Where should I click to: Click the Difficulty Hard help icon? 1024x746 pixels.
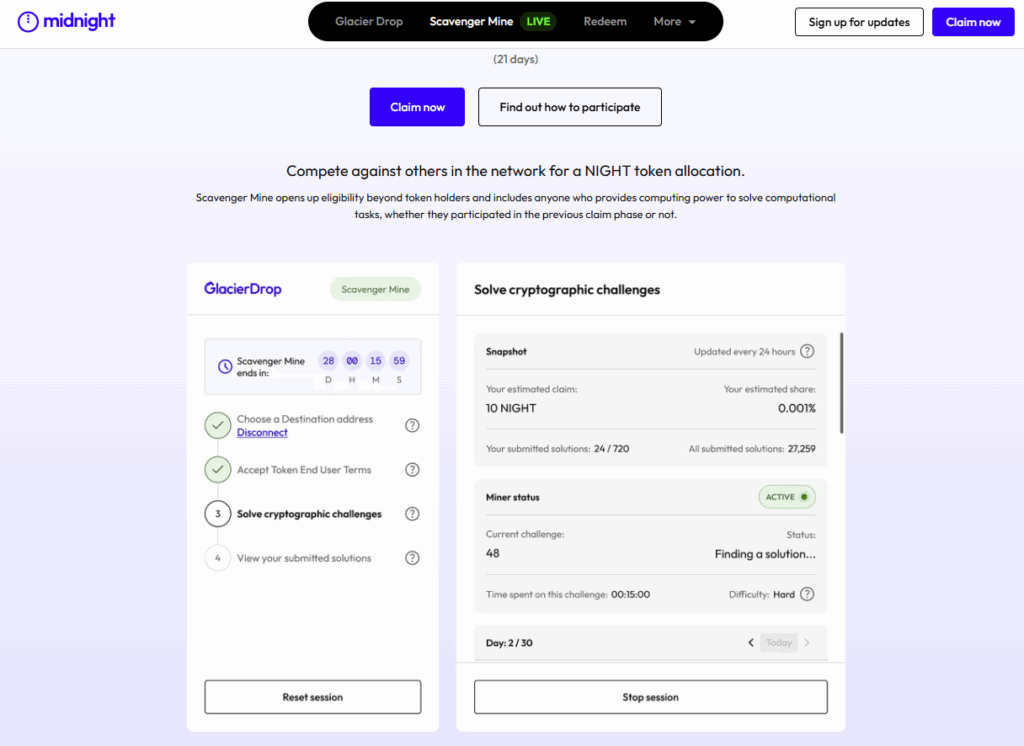point(807,594)
